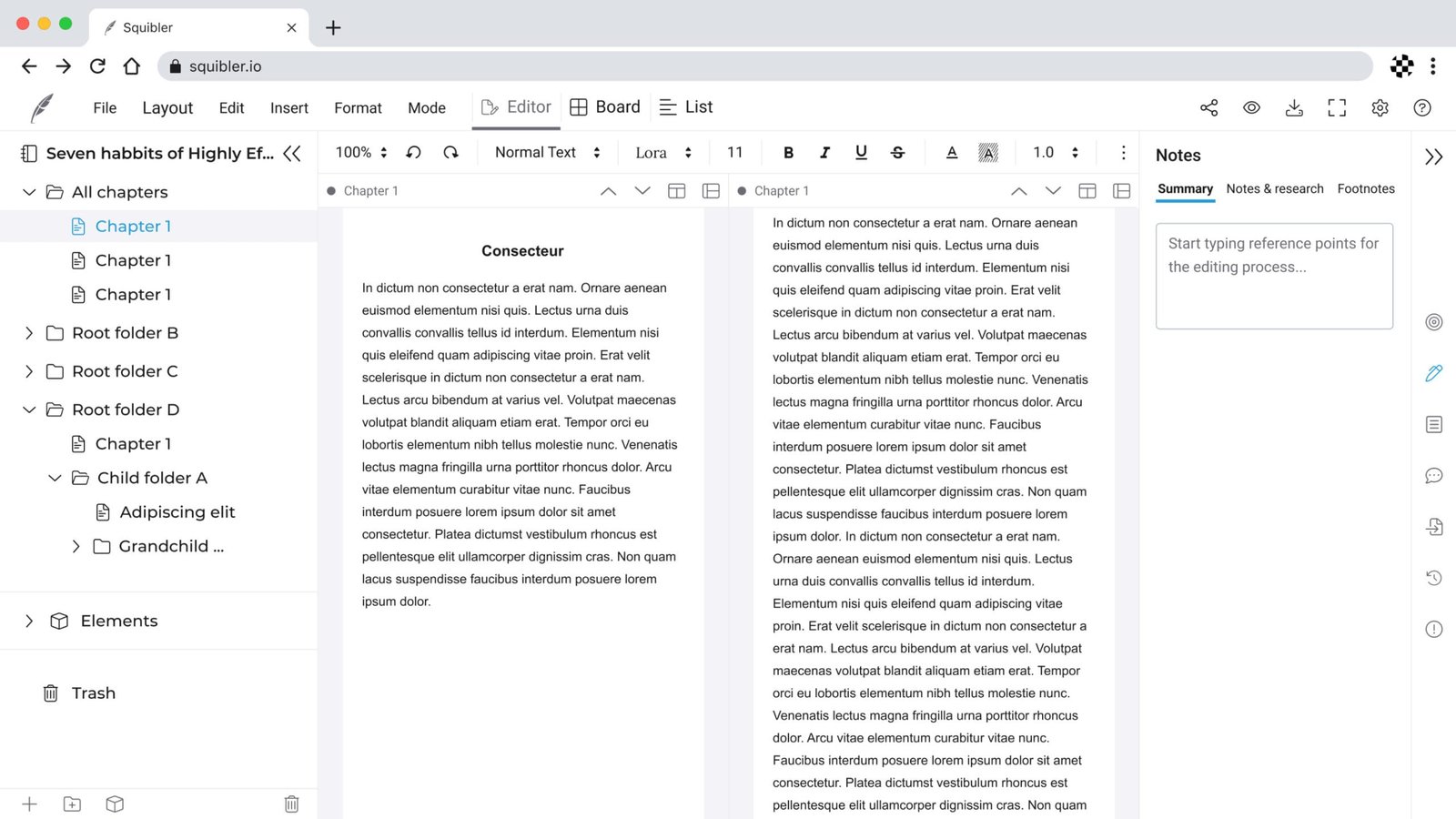The image size is (1456, 819).
Task: Collapse Child folder A
Action: [x=55, y=478]
